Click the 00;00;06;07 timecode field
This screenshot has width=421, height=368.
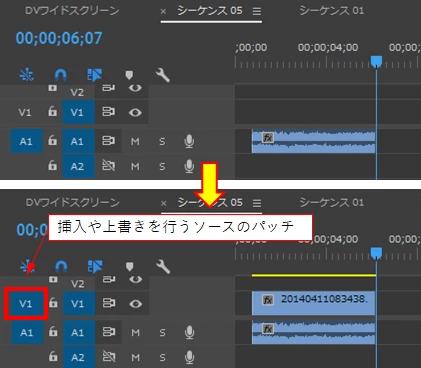click(x=59, y=38)
